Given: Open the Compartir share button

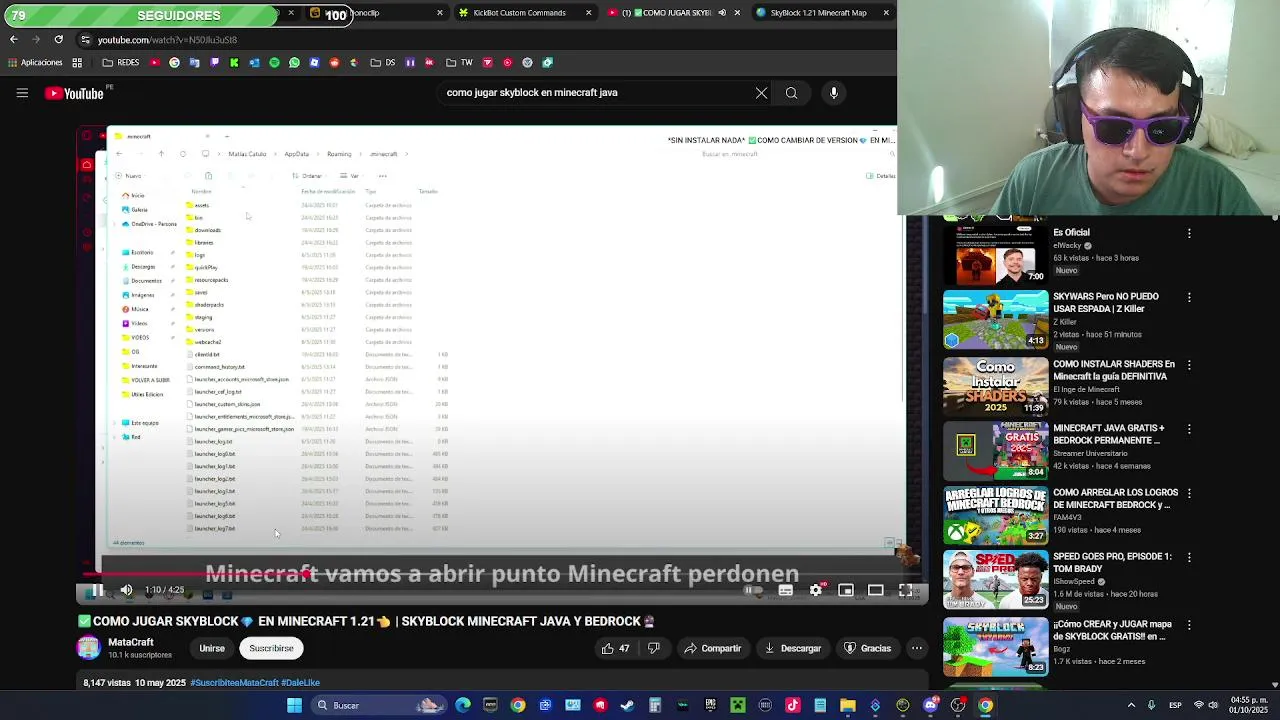Looking at the screenshot, I should 713,648.
